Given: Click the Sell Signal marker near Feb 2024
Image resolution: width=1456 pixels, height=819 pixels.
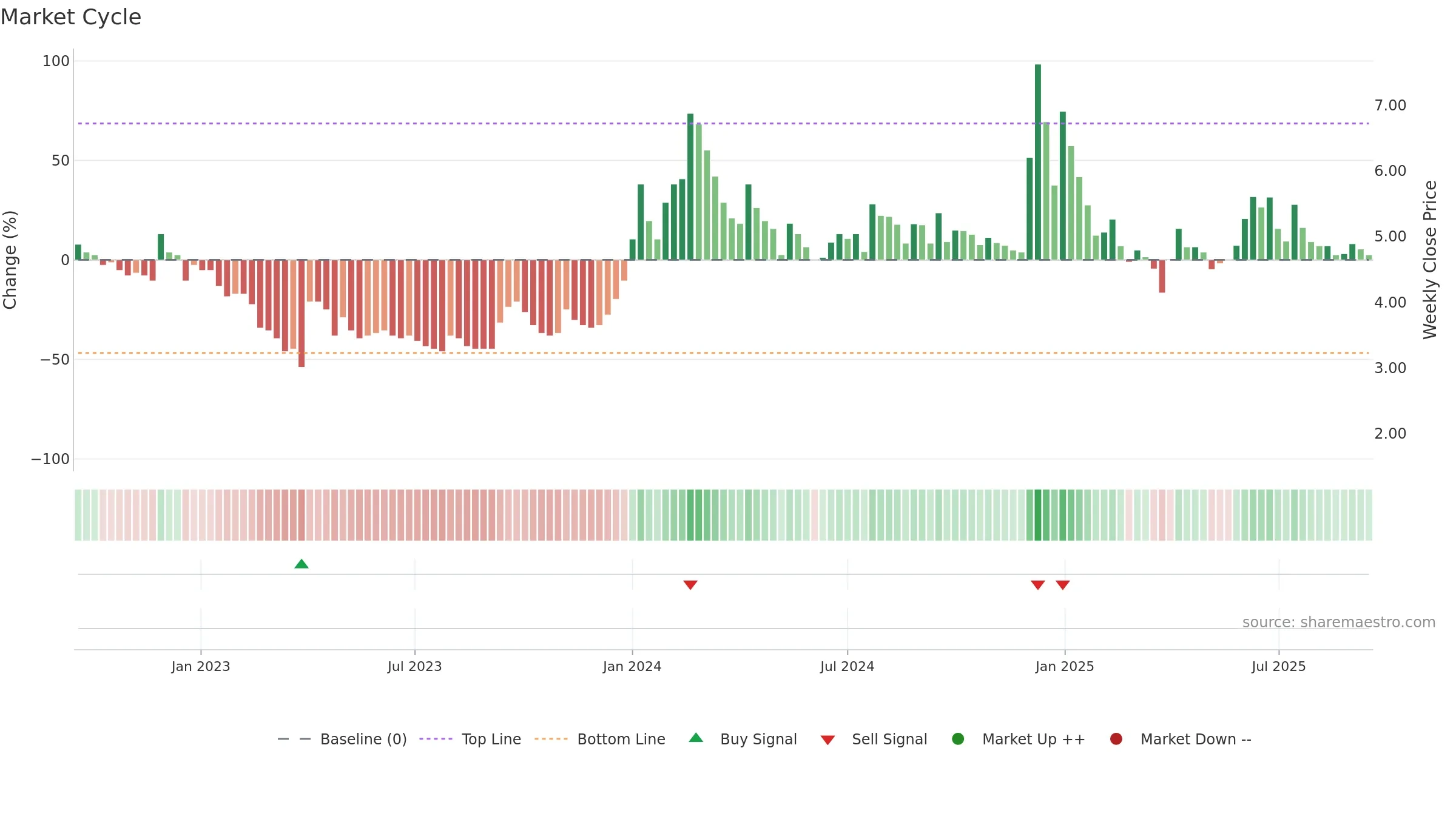Looking at the screenshot, I should pos(690,585).
